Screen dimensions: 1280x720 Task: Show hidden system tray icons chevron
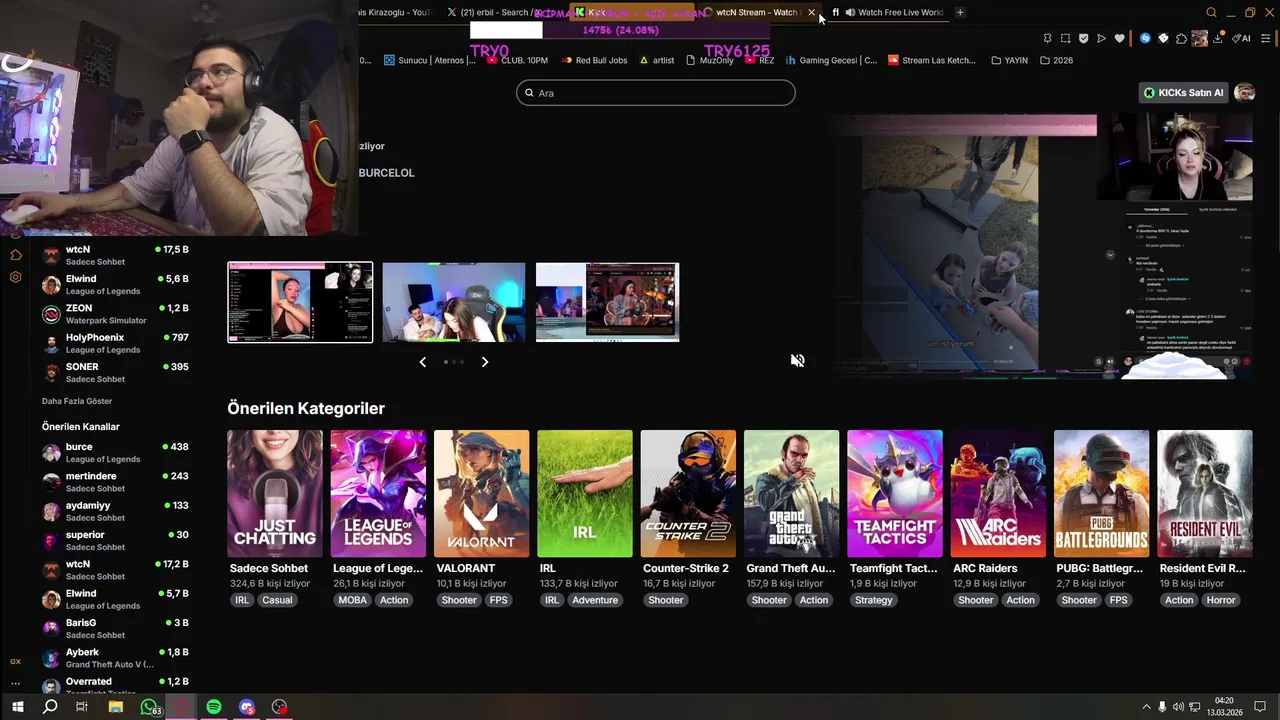tap(1146, 707)
